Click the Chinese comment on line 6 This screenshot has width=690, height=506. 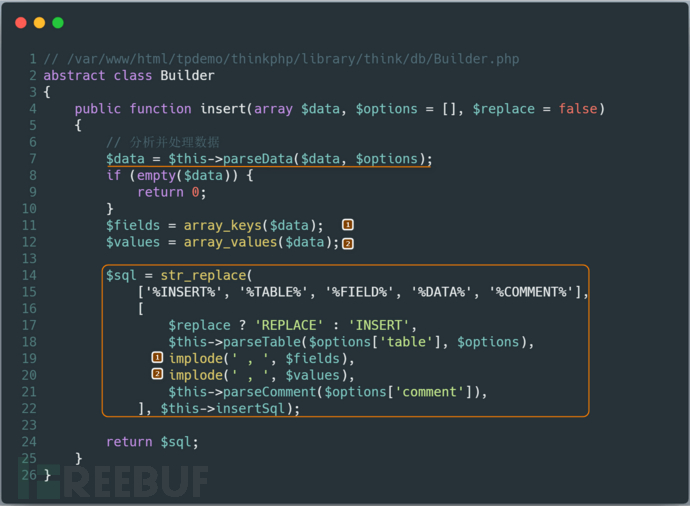pos(163,142)
